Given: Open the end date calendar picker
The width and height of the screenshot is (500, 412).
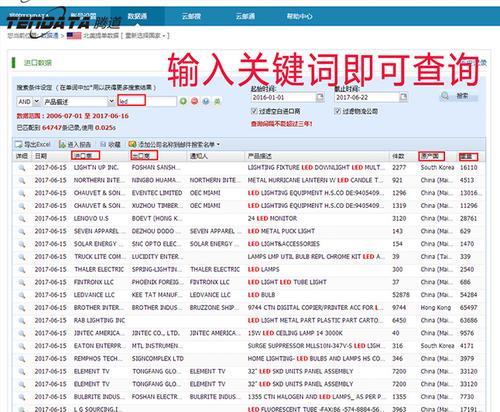Looking at the screenshot, I should coord(403,97).
